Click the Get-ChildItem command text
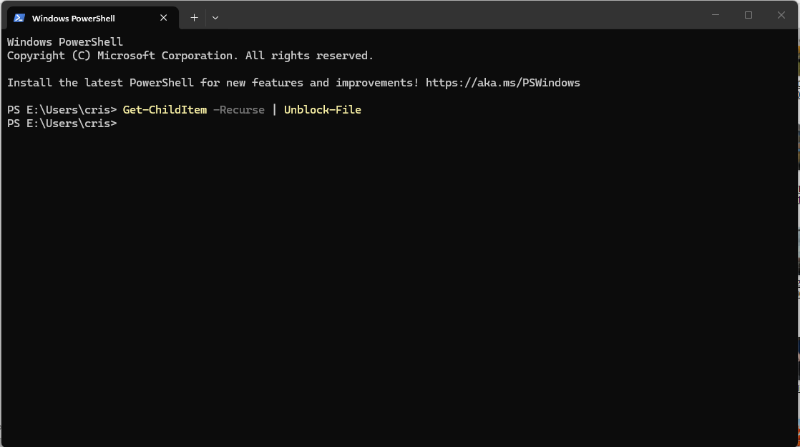This screenshot has height=447, width=800. (165, 110)
